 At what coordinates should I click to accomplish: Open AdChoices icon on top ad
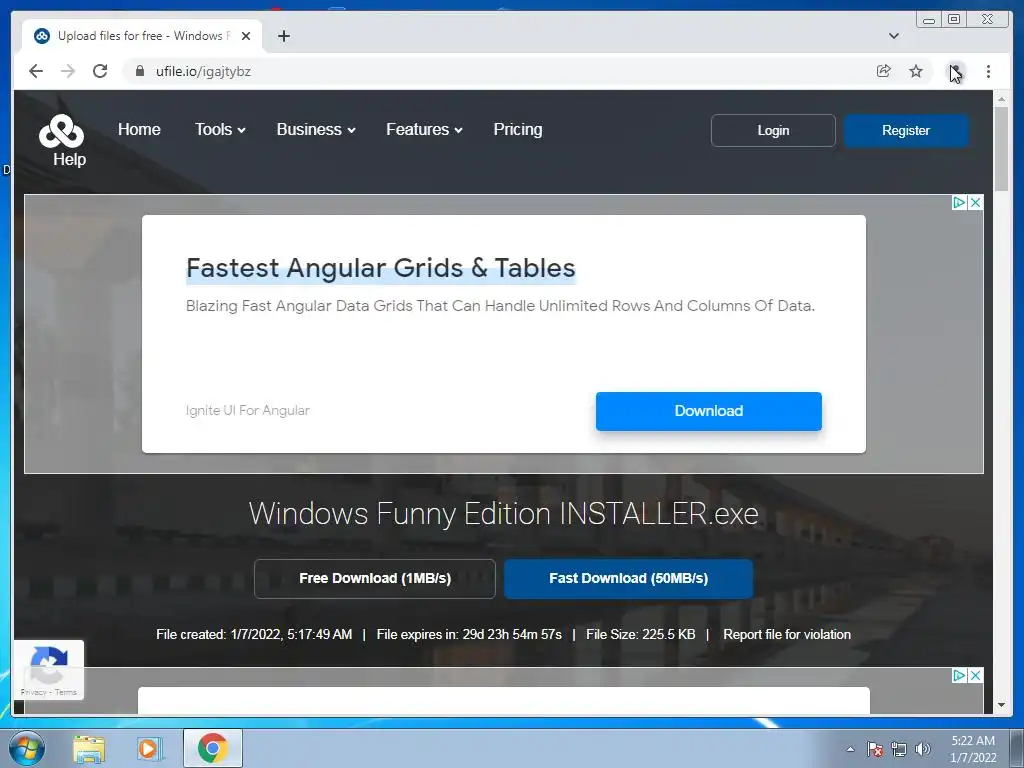click(959, 202)
